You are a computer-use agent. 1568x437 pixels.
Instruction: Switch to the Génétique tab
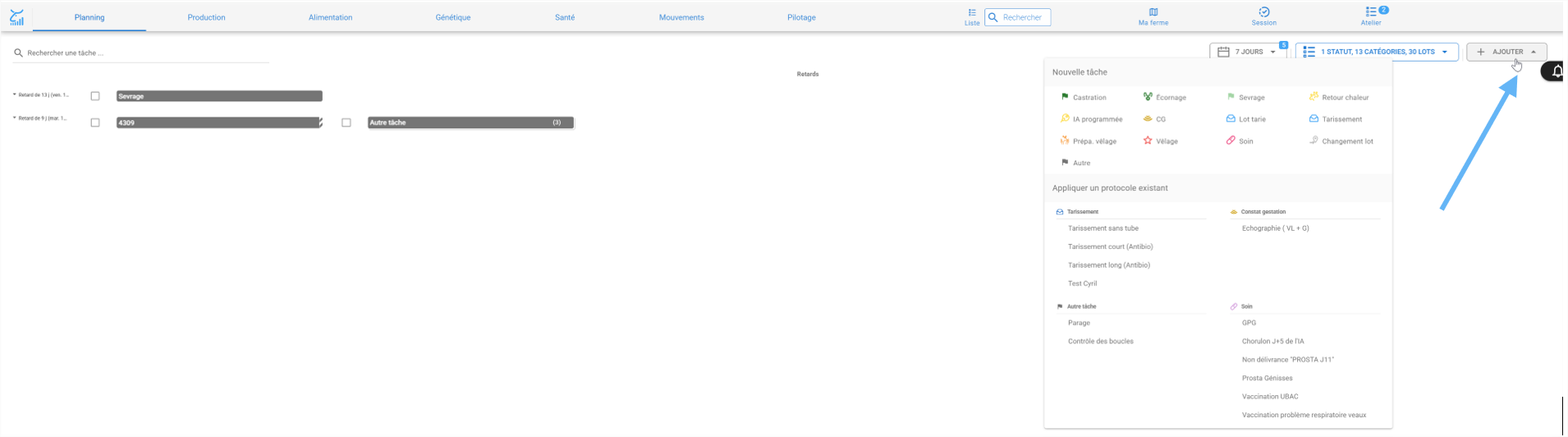pos(453,17)
